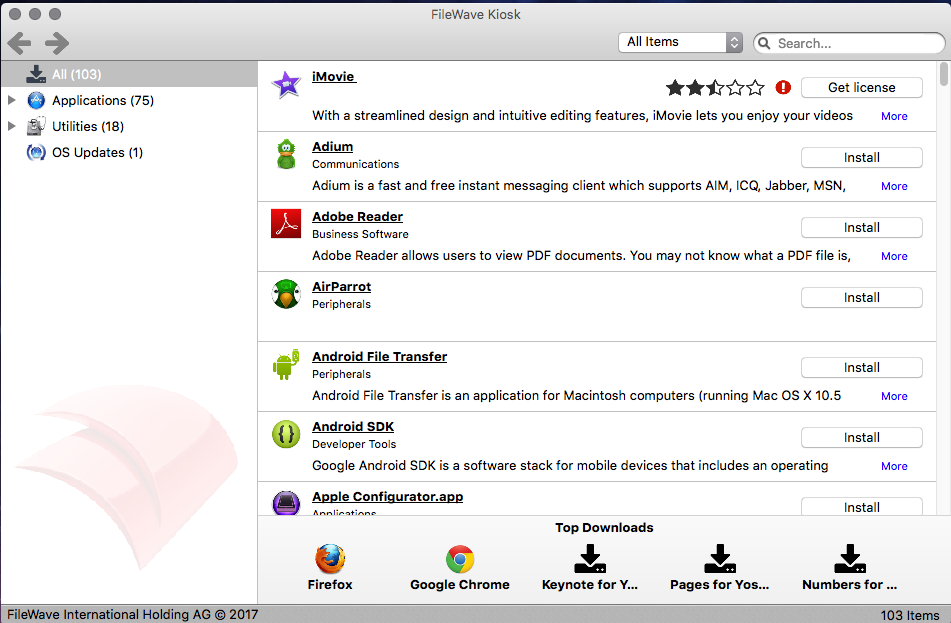
Task: Set iMovie rating to five stars
Action: [755, 87]
